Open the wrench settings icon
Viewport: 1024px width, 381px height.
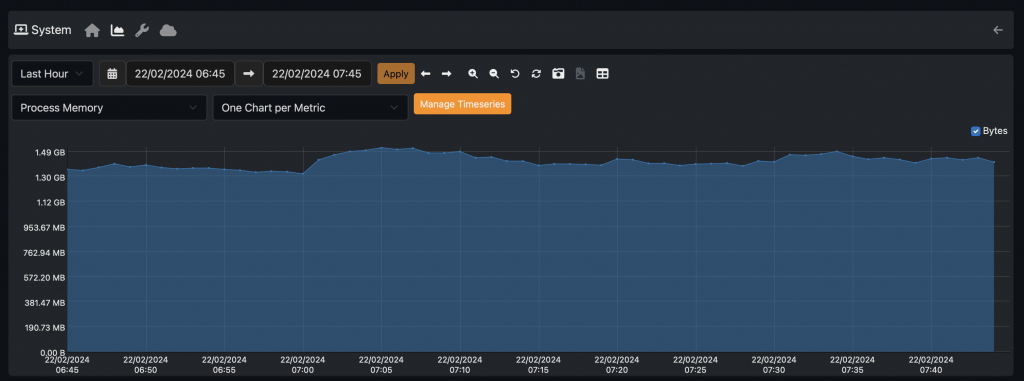142,31
